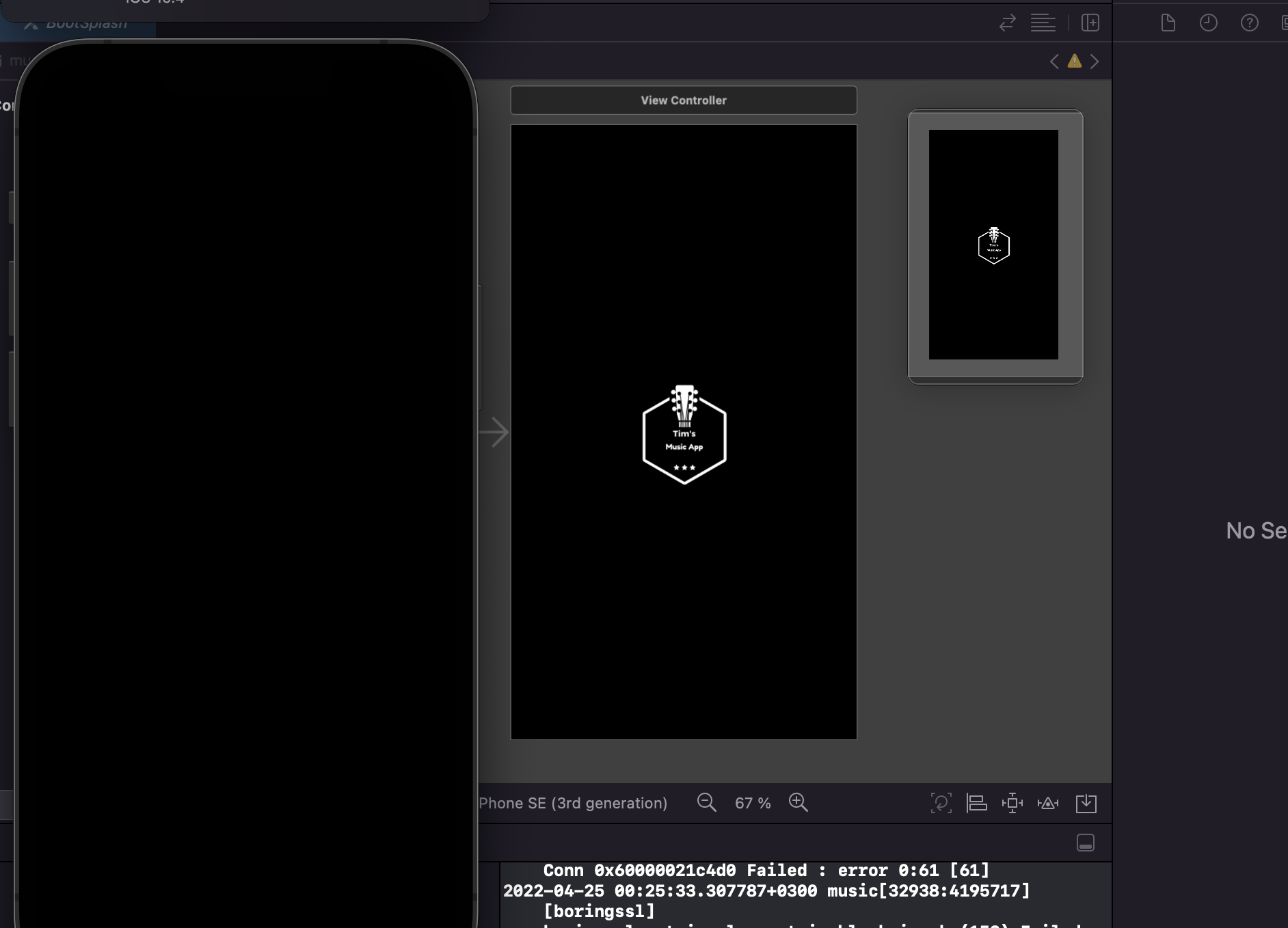This screenshot has height=928, width=1288.
Task: Toggle the debug console visibility
Action: pos(1086,843)
